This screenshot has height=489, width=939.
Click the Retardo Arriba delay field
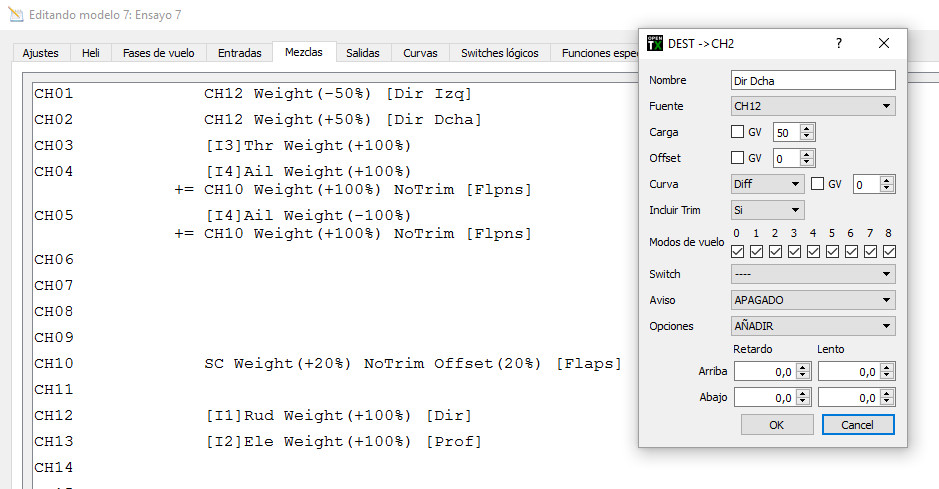(765, 371)
